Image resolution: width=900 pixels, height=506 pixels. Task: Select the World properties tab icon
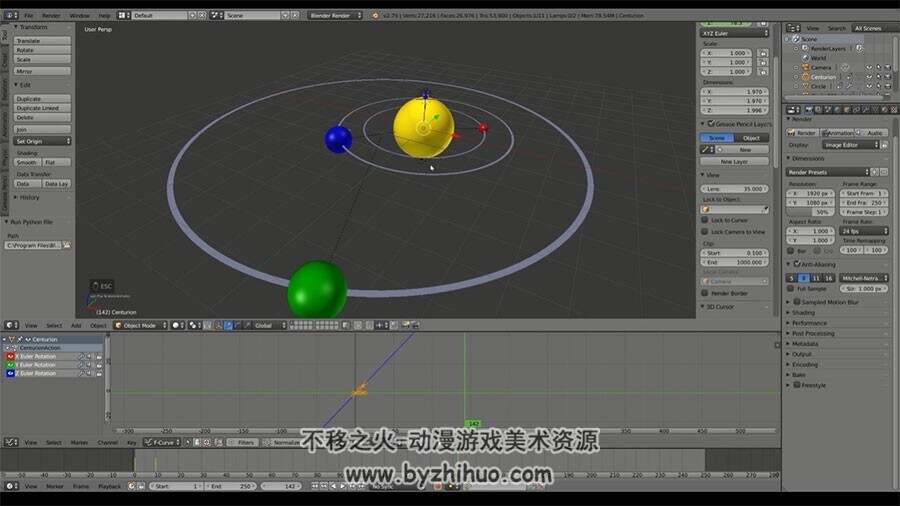coord(837,110)
